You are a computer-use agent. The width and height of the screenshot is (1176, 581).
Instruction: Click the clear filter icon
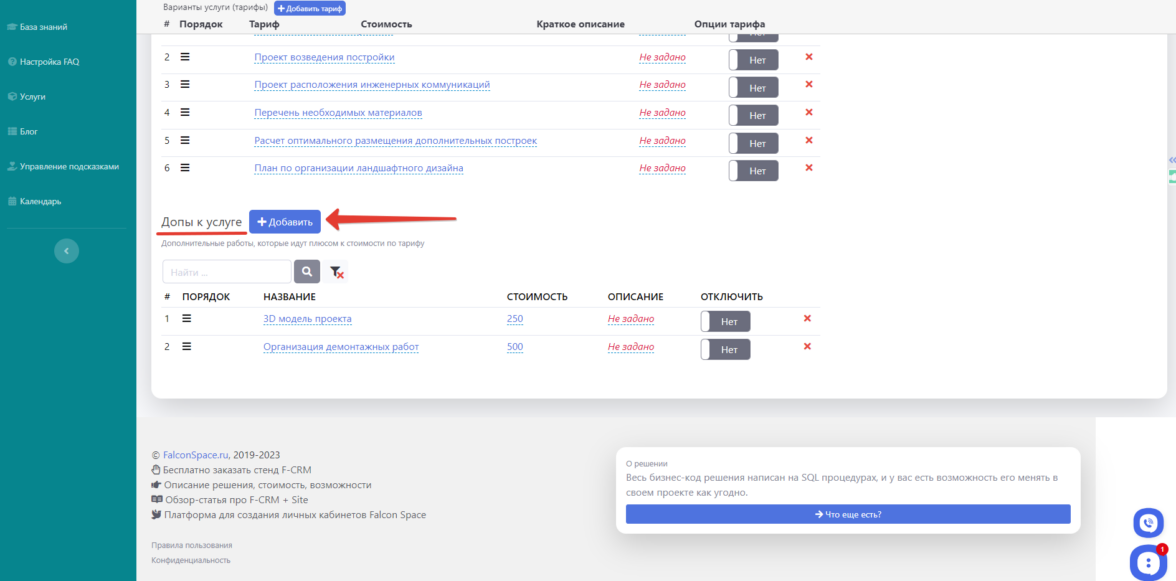pyautogui.click(x=337, y=272)
